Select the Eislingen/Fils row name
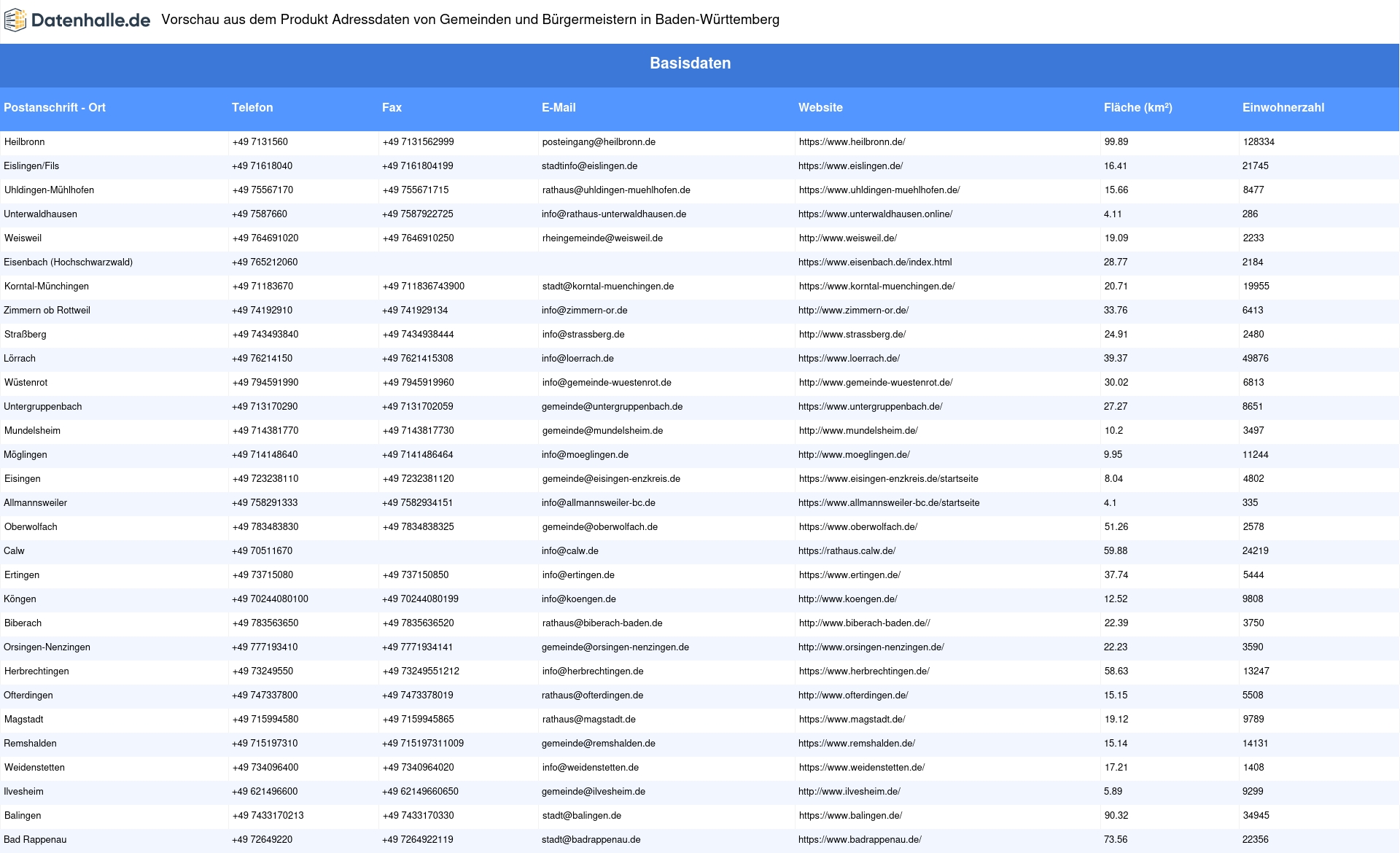This screenshot has width=1400, height=853. click(31, 166)
